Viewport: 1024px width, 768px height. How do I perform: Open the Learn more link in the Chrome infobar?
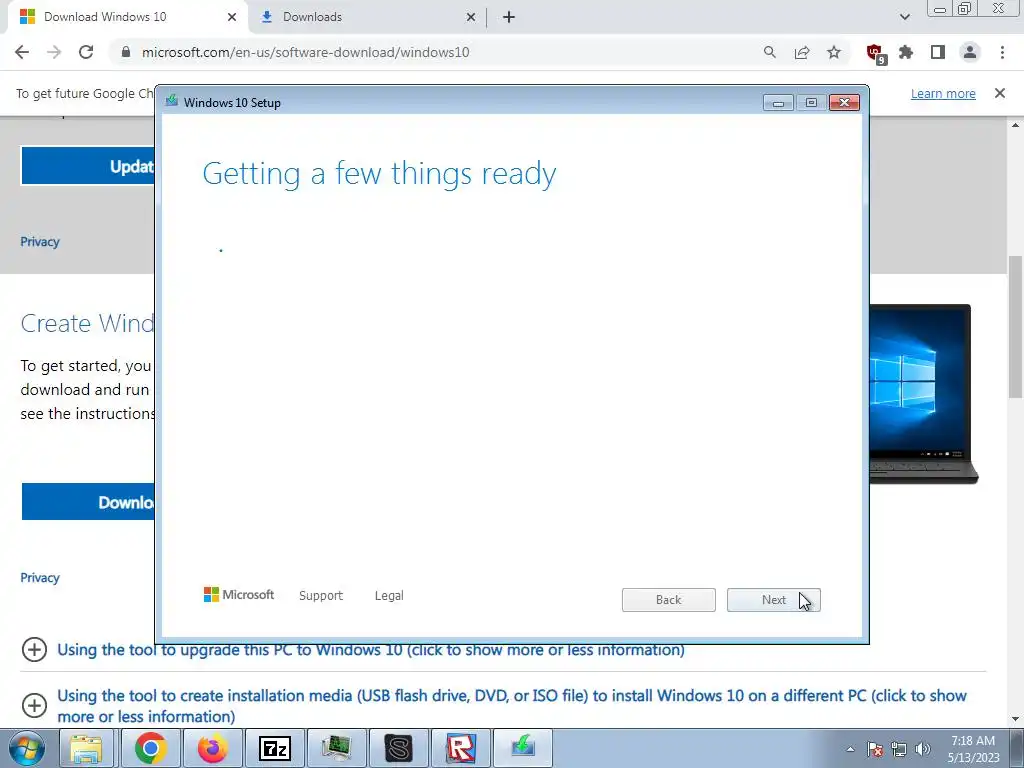(943, 93)
